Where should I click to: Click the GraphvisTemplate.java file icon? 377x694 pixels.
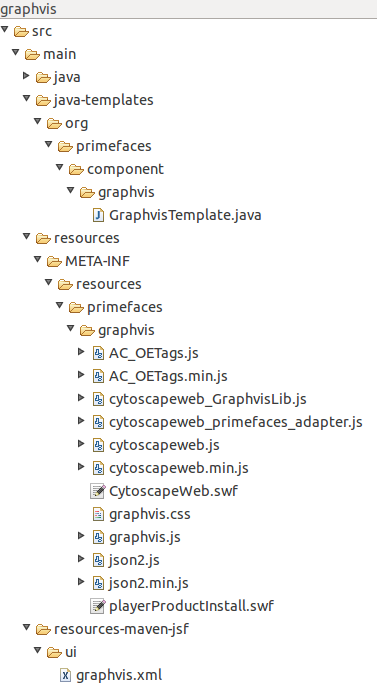98,215
